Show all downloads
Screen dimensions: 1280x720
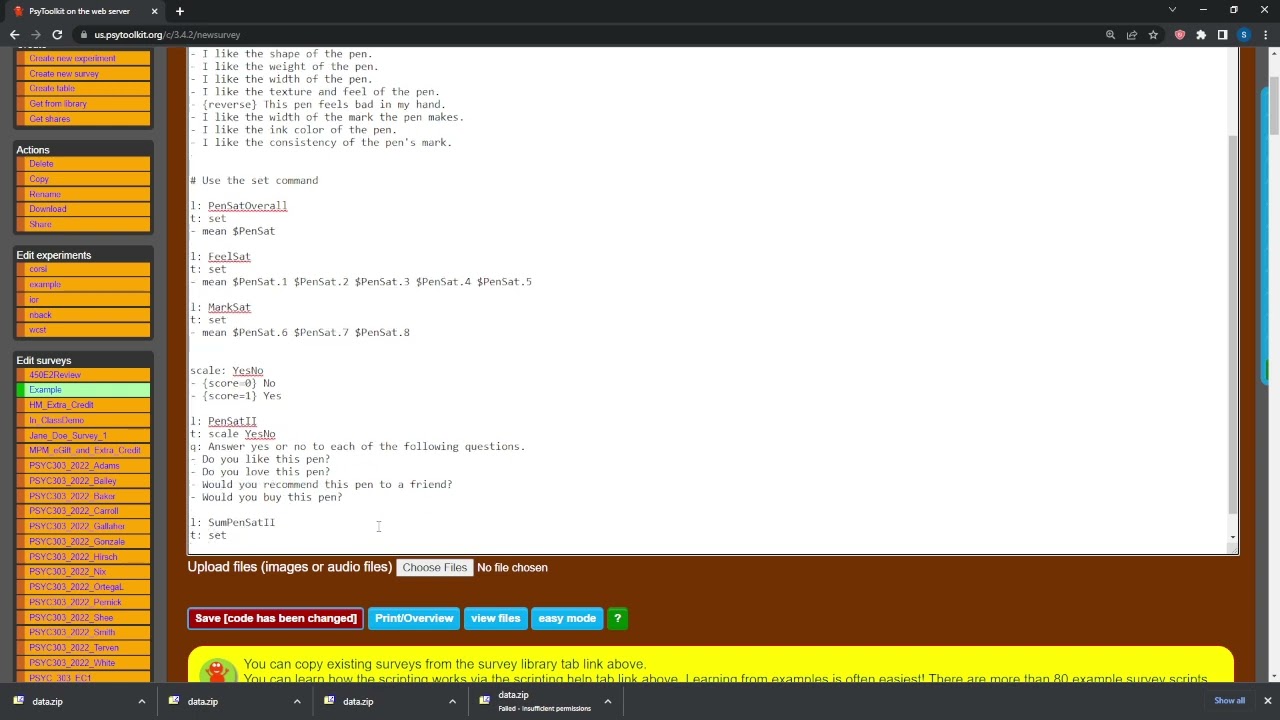click(x=1229, y=701)
